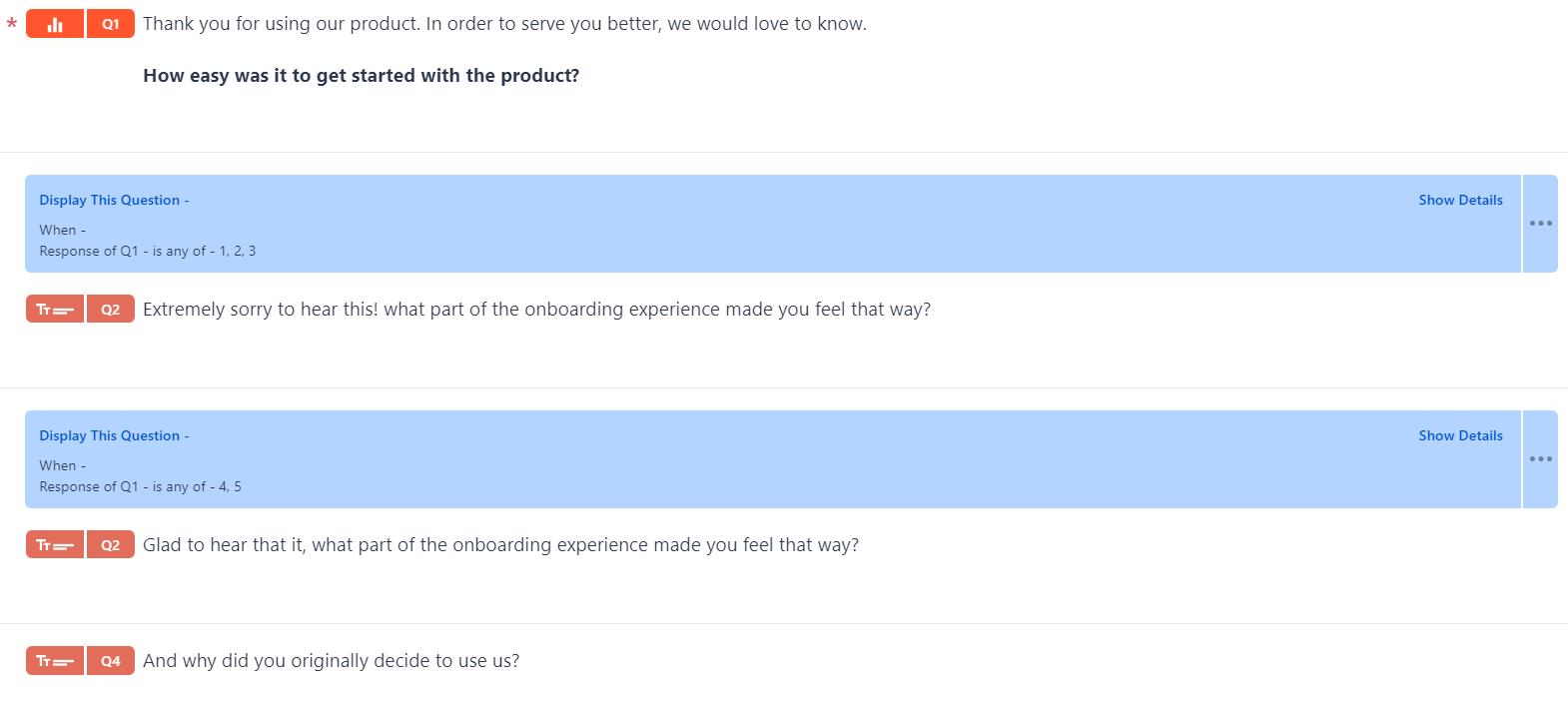Select the 'Glad to hear that it' question text
The height and width of the screenshot is (702, 1568).
pyautogui.click(x=500, y=545)
